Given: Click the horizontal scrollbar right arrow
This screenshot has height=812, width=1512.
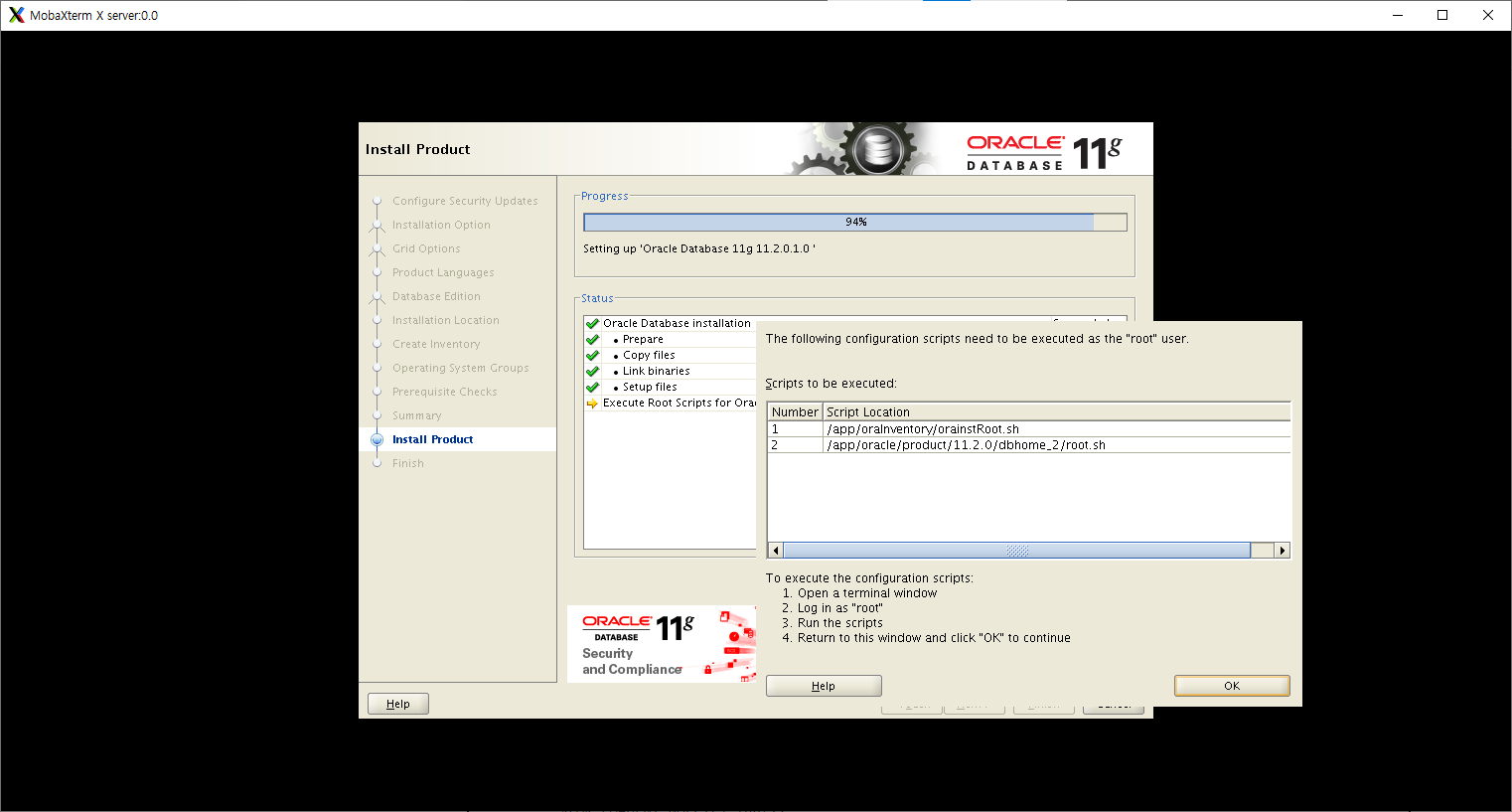Looking at the screenshot, I should (x=1283, y=551).
